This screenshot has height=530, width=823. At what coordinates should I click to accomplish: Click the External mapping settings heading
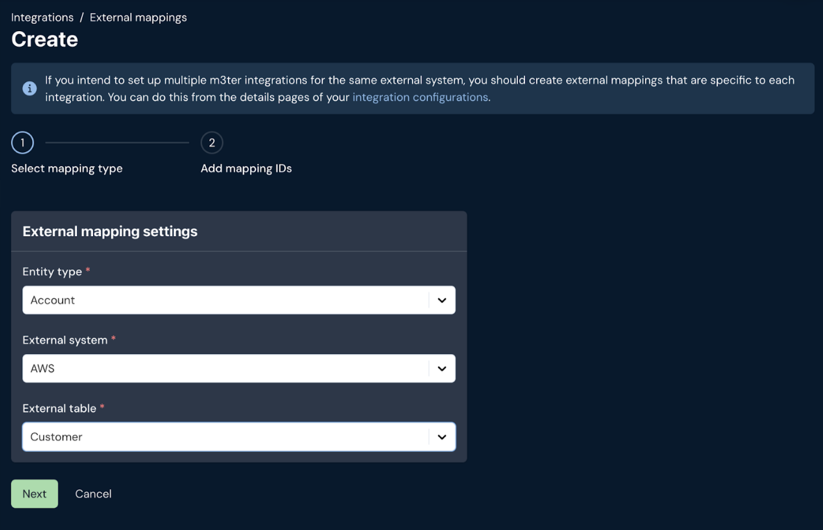click(x=110, y=231)
